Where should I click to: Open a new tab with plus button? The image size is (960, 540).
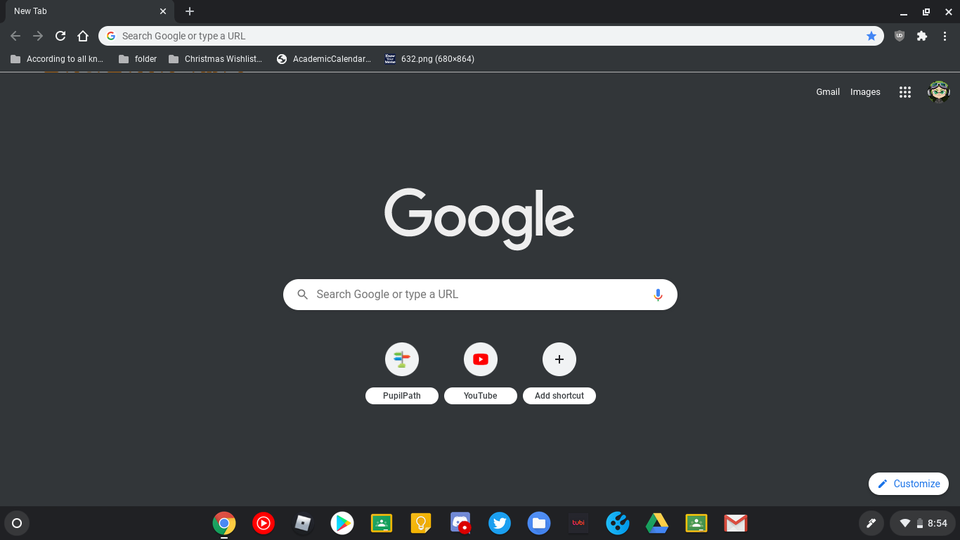point(190,11)
